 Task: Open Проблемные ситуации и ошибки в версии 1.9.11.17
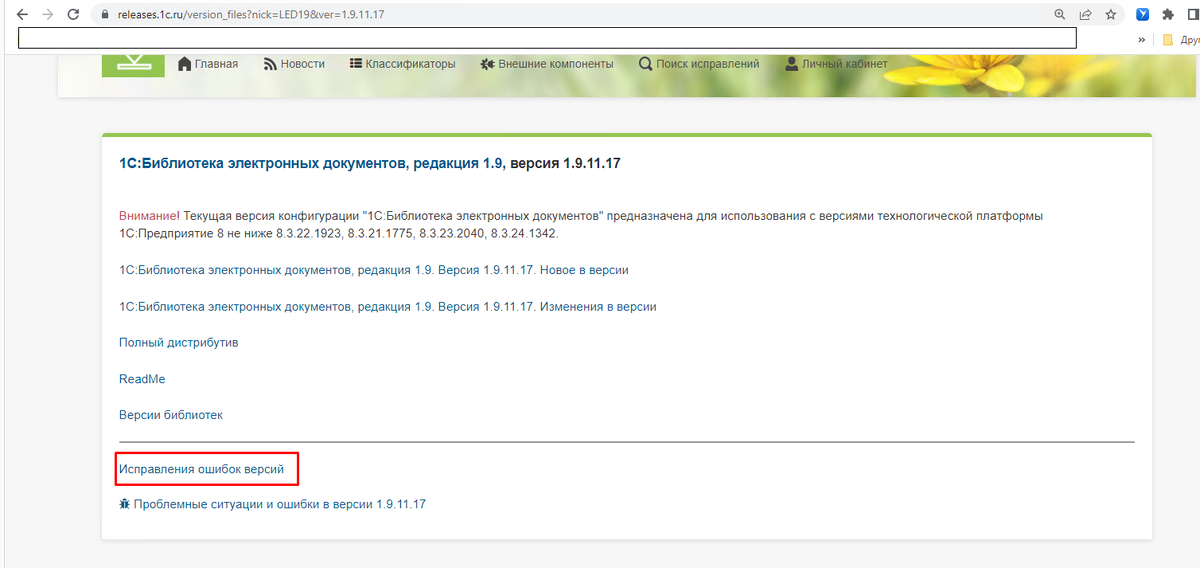point(280,504)
